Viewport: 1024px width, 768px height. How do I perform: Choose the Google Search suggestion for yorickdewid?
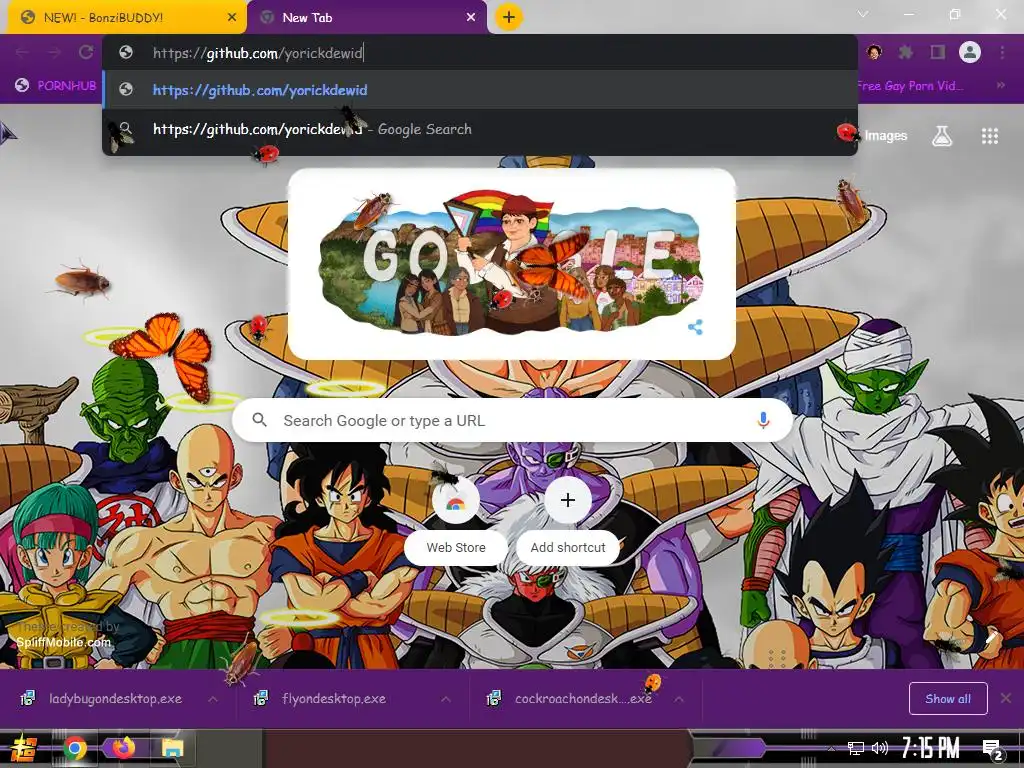[x=480, y=129]
